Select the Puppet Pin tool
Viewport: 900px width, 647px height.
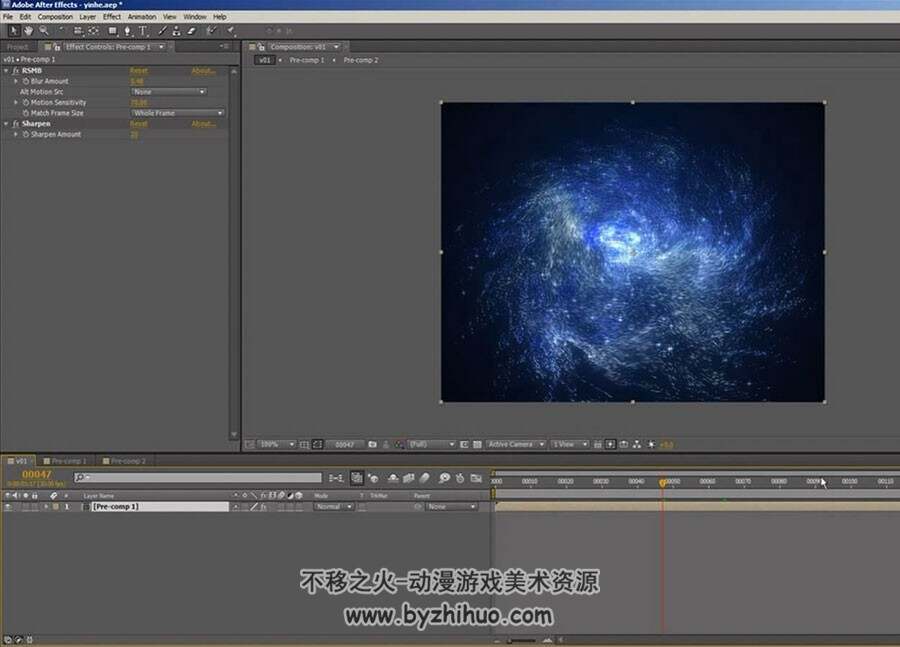[231, 30]
